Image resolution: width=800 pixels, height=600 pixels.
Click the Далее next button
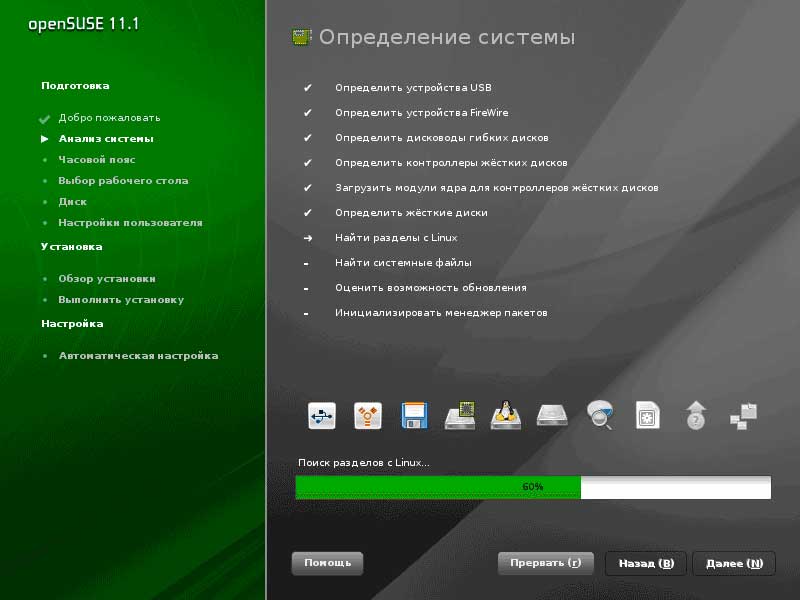734,563
